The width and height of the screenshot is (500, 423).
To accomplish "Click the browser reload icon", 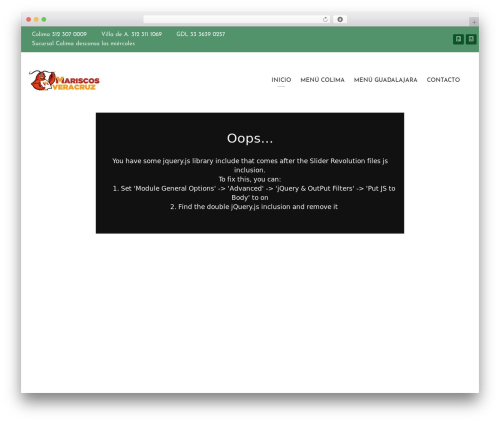I will 325,19.
